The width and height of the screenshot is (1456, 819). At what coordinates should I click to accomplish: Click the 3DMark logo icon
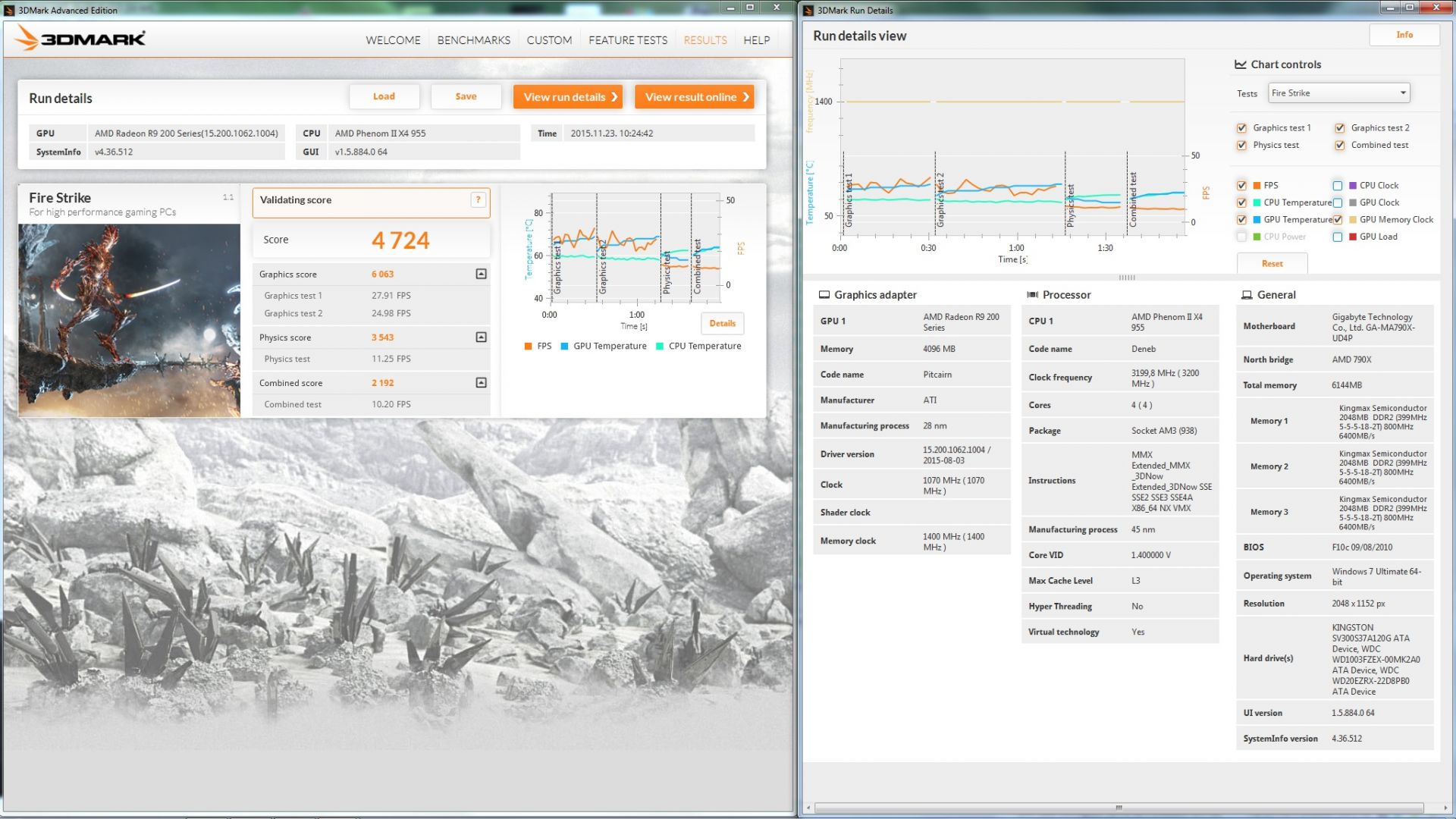[27, 38]
